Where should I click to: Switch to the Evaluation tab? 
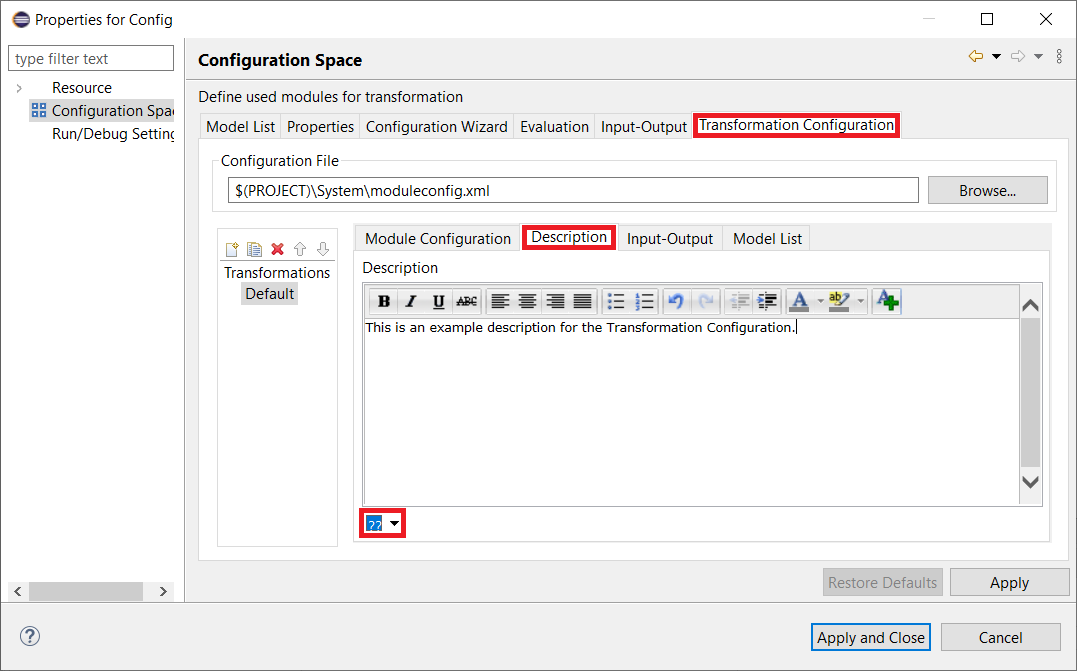tap(554, 126)
